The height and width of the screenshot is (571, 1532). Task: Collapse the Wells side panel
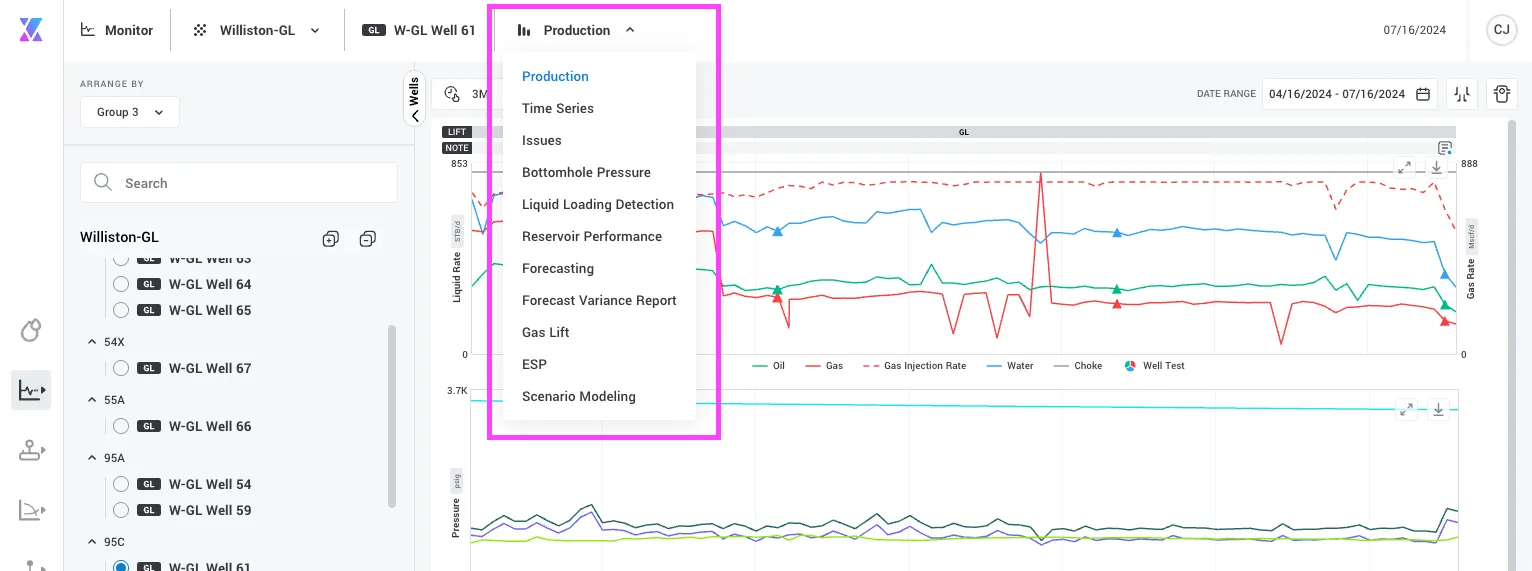pyautogui.click(x=415, y=99)
